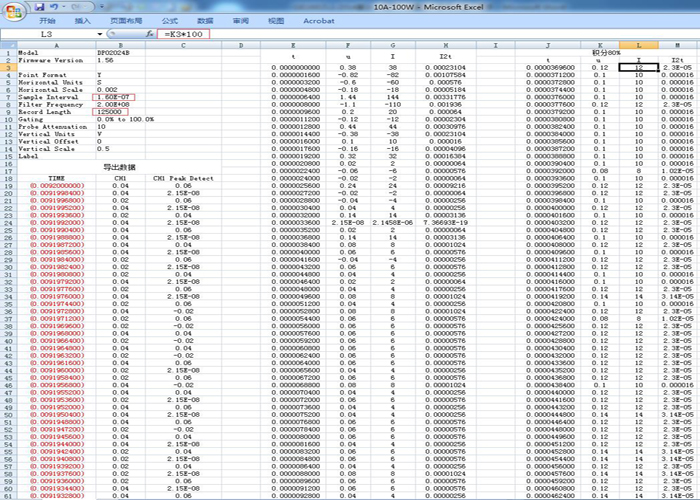Select column D header
Viewport: 700px width, 500px height.
241,45
